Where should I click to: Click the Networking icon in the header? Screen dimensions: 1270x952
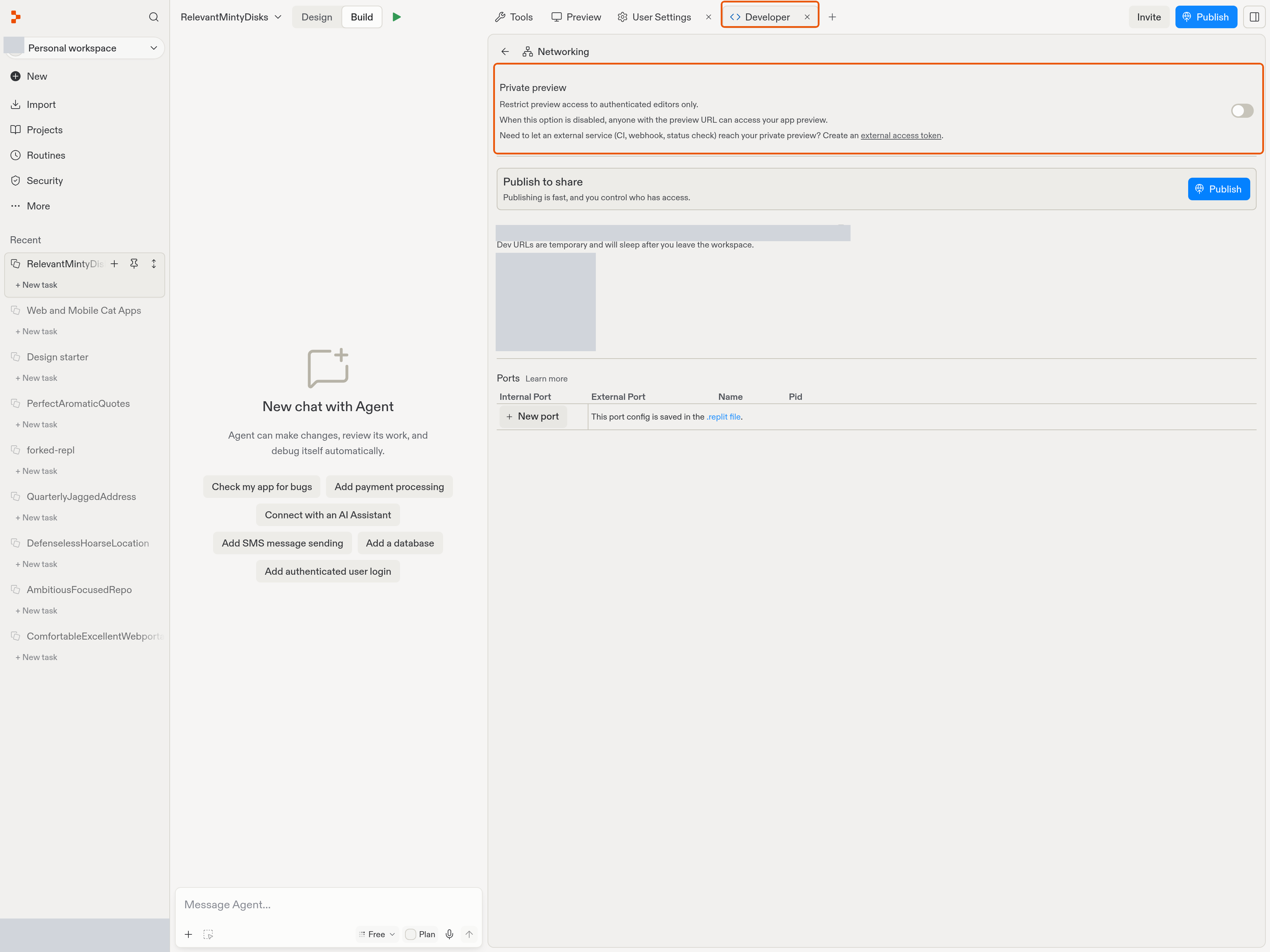pyautogui.click(x=528, y=51)
